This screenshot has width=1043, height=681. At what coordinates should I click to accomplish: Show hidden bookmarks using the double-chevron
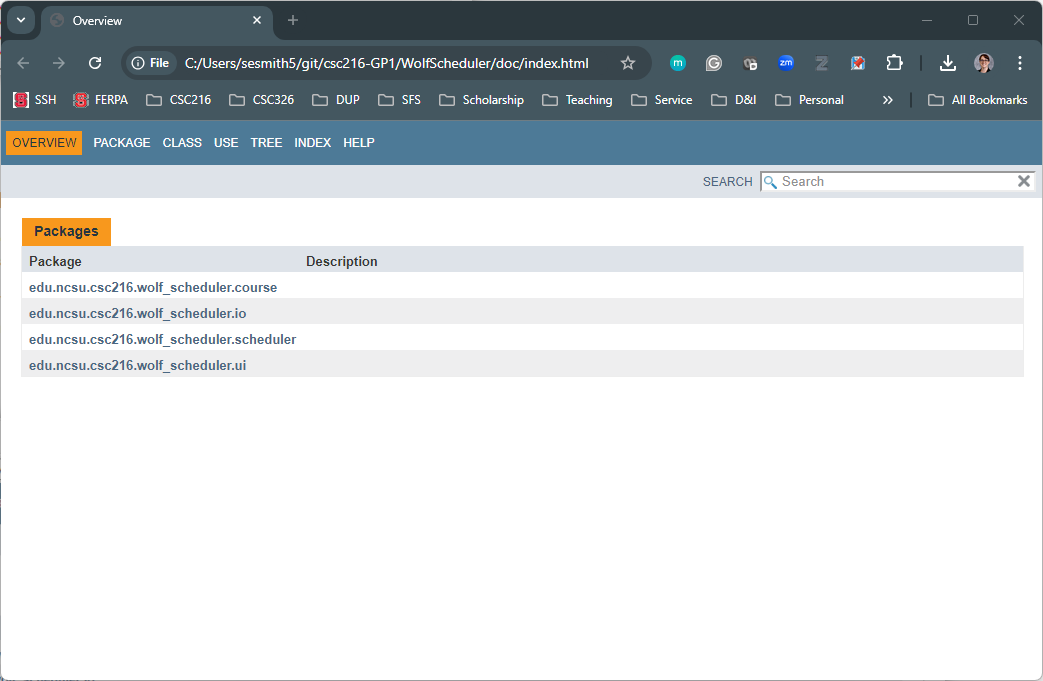[887, 99]
